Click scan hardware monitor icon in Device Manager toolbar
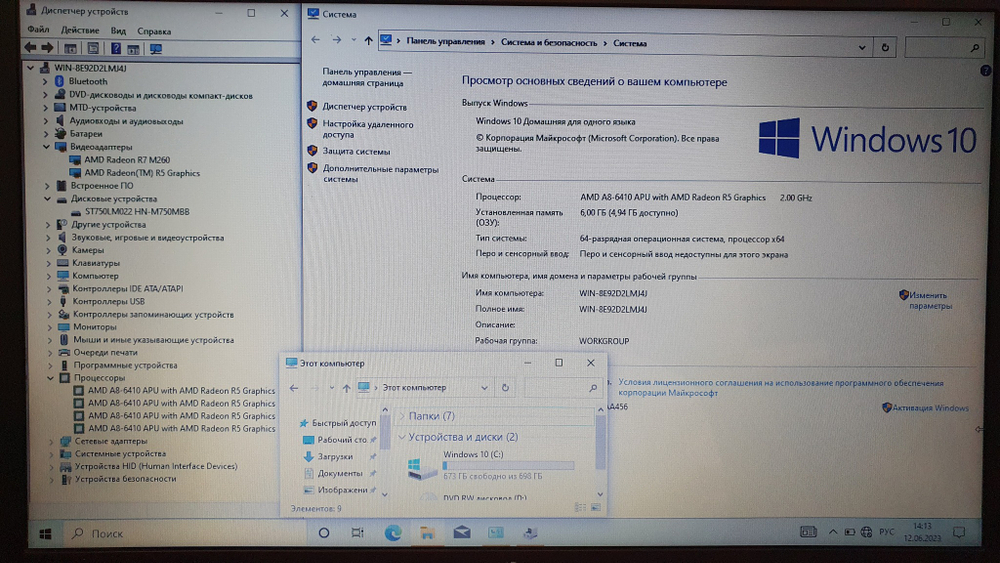The image size is (1000, 563). 156,48
